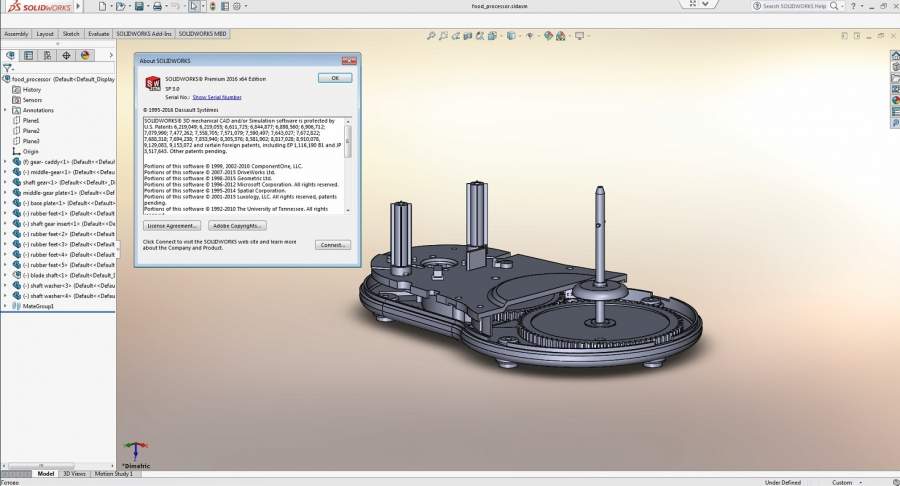The image size is (900, 486).
Task: Open the DisplayManager tab icon
Action: pos(85,56)
